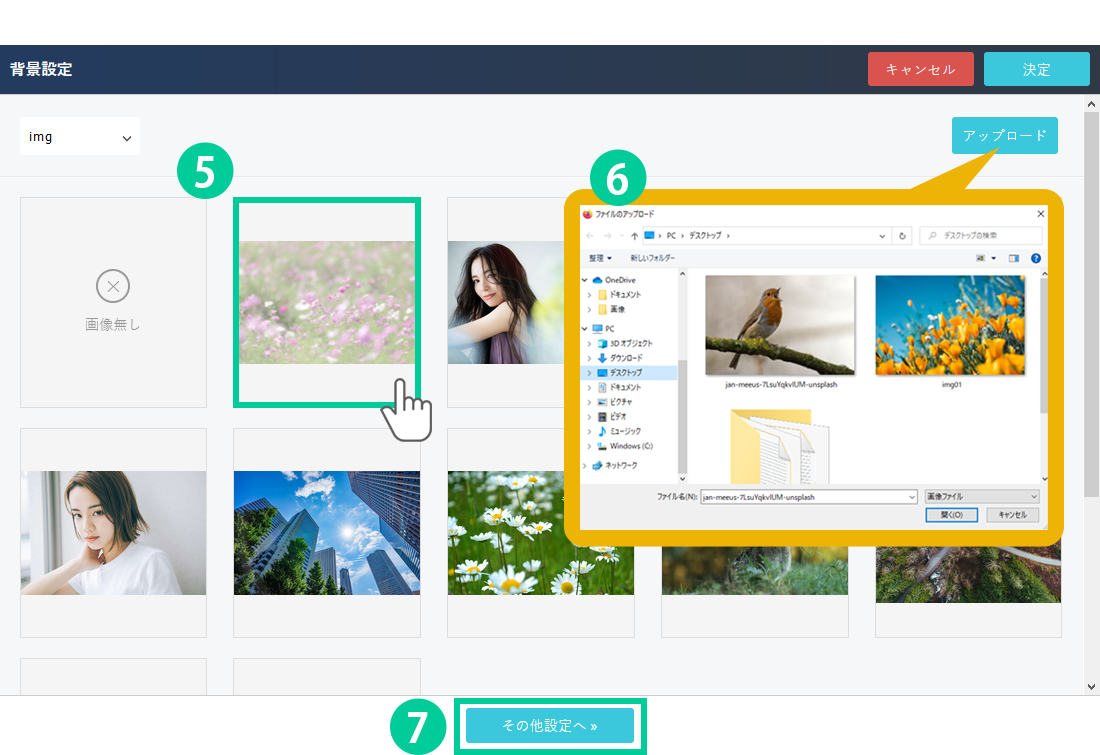Viewport: 1100px width, 755px height.
Task: Open the 整理 menu in file dialog
Action: pyautogui.click(x=600, y=258)
